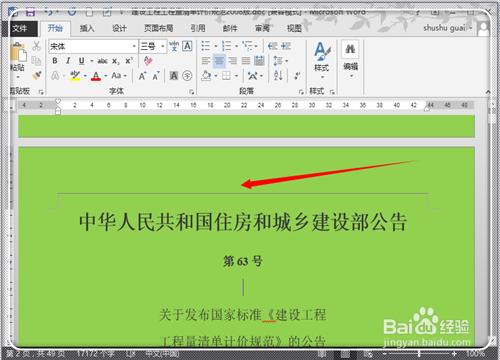
Task: Open font color dropdown arrow
Action: pyautogui.click(x=106, y=76)
